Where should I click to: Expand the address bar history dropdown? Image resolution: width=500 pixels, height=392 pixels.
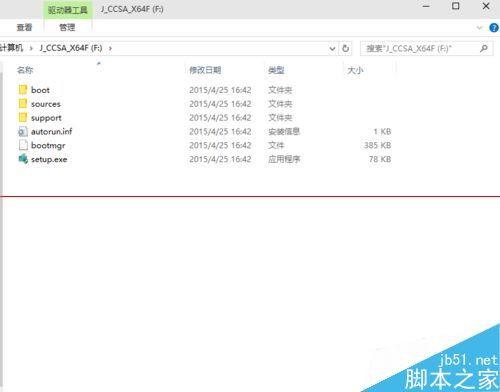[x=332, y=49]
